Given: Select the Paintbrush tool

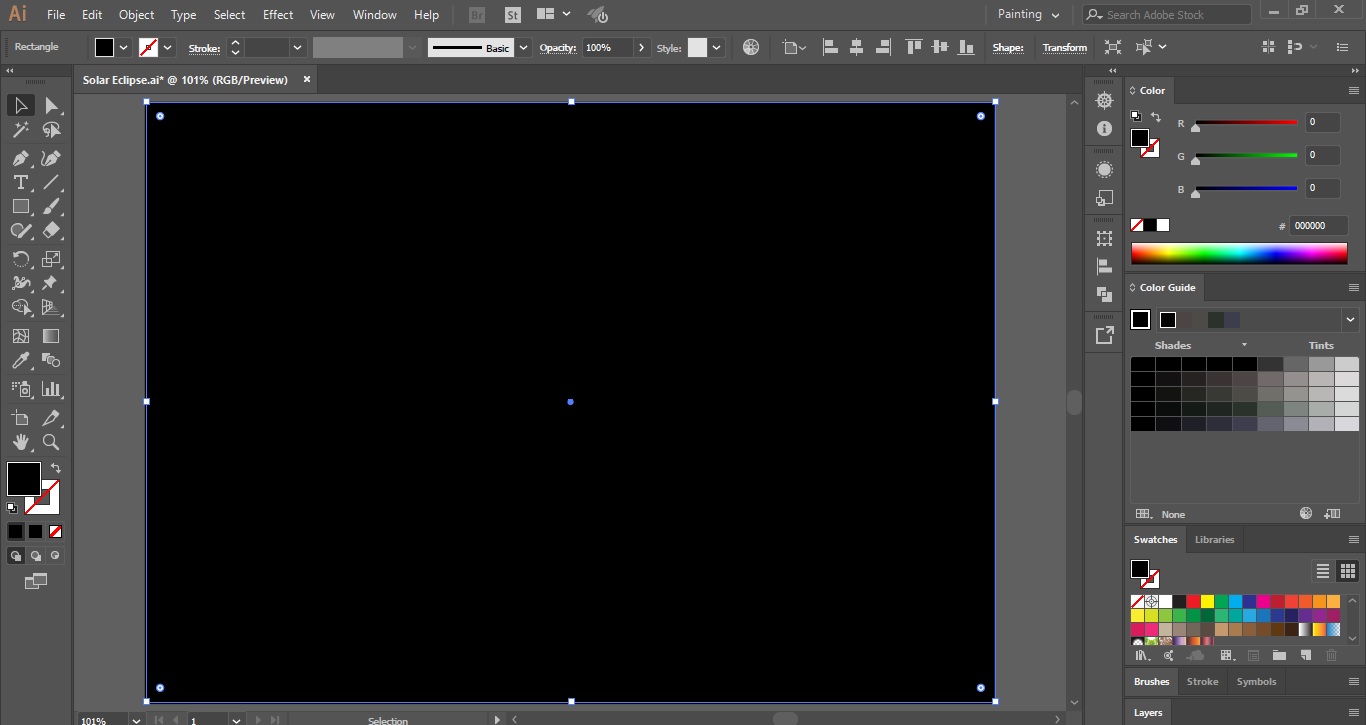Looking at the screenshot, I should pyautogui.click(x=50, y=206).
